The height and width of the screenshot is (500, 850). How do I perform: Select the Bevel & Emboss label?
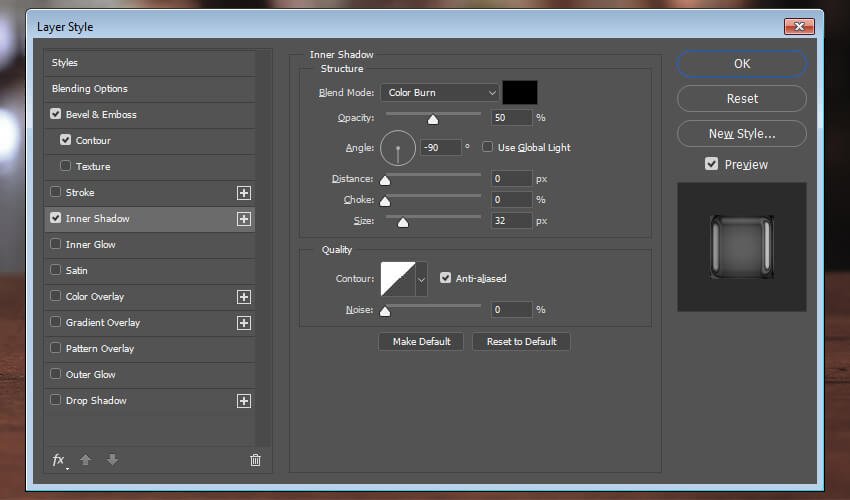101,114
